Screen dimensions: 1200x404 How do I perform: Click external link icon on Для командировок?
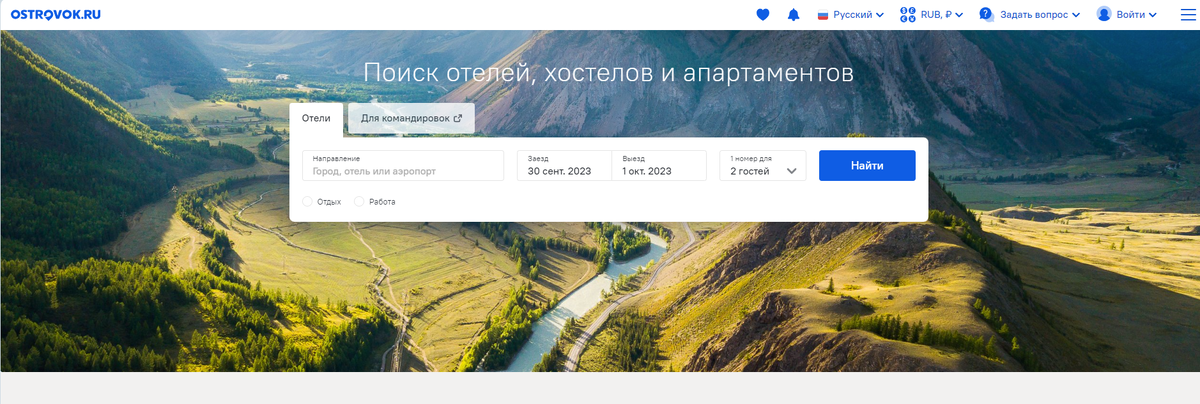point(458,118)
